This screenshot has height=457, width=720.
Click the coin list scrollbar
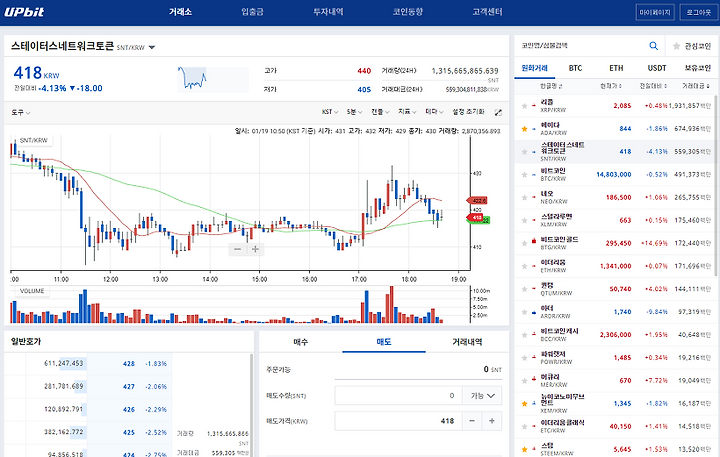(x=716, y=186)
